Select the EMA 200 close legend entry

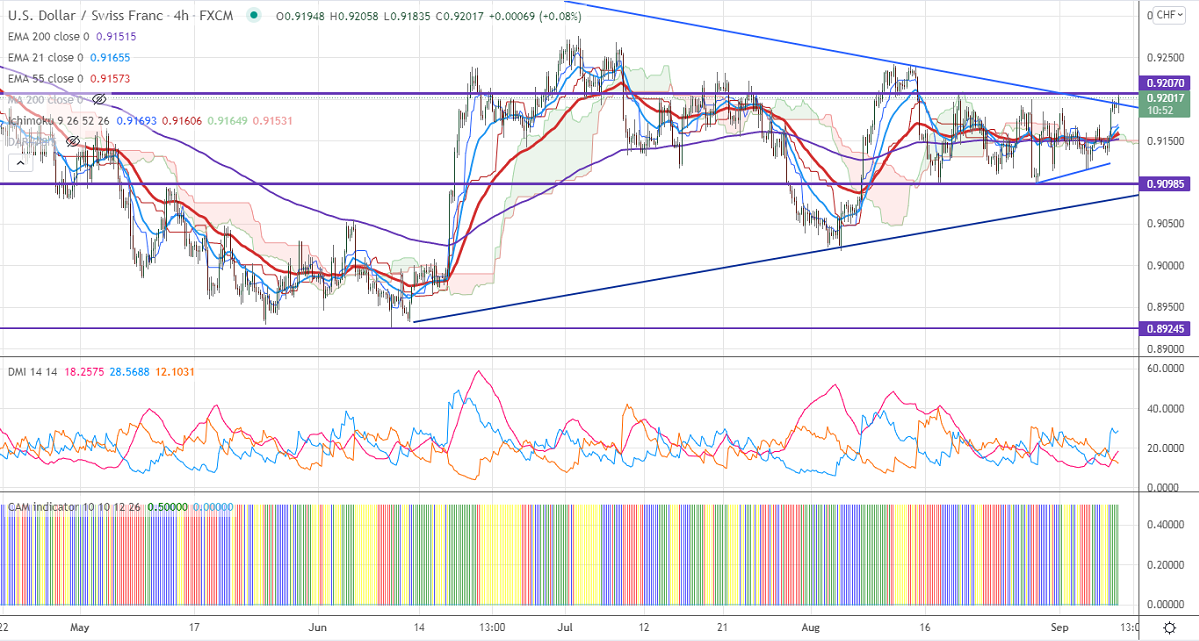coord(48,36)
